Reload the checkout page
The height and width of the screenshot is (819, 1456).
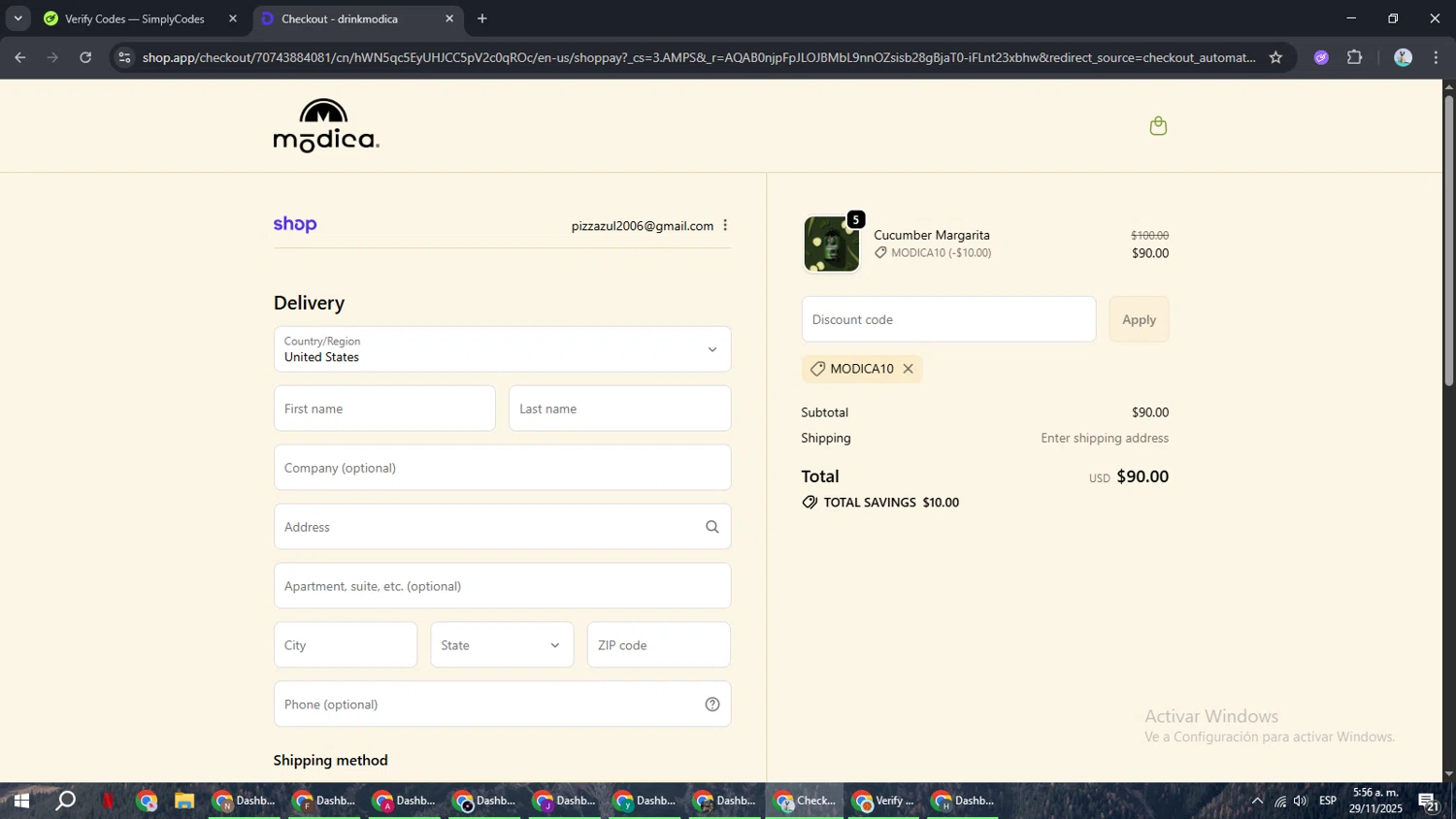pyautogui.click(x=85, y=57)
